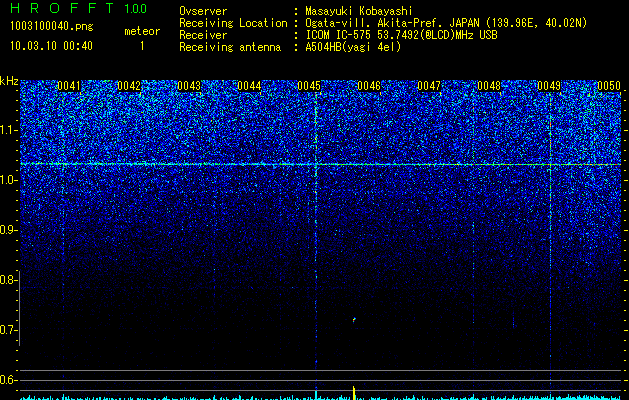The image size is (629, 400).
Task: Click the 0047 time marker
Action: [429, 86]
